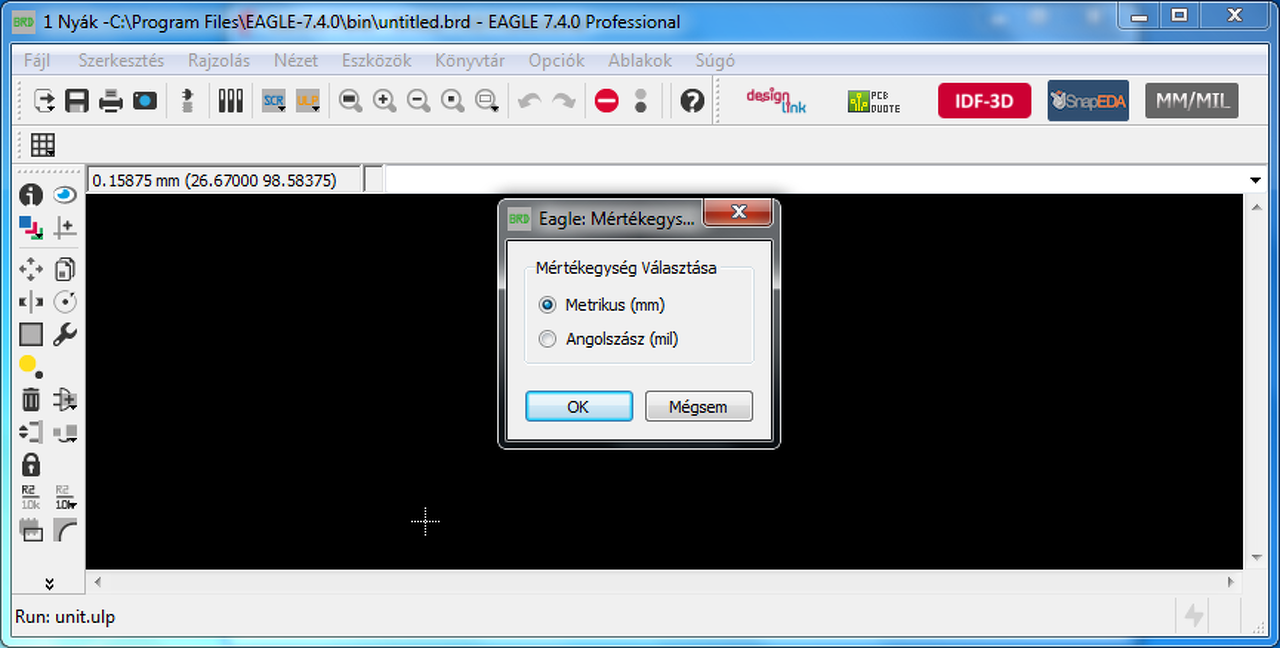Open the CAM processor icon
This screenshot has width=1280, height=648.
(x=145, y=100)
